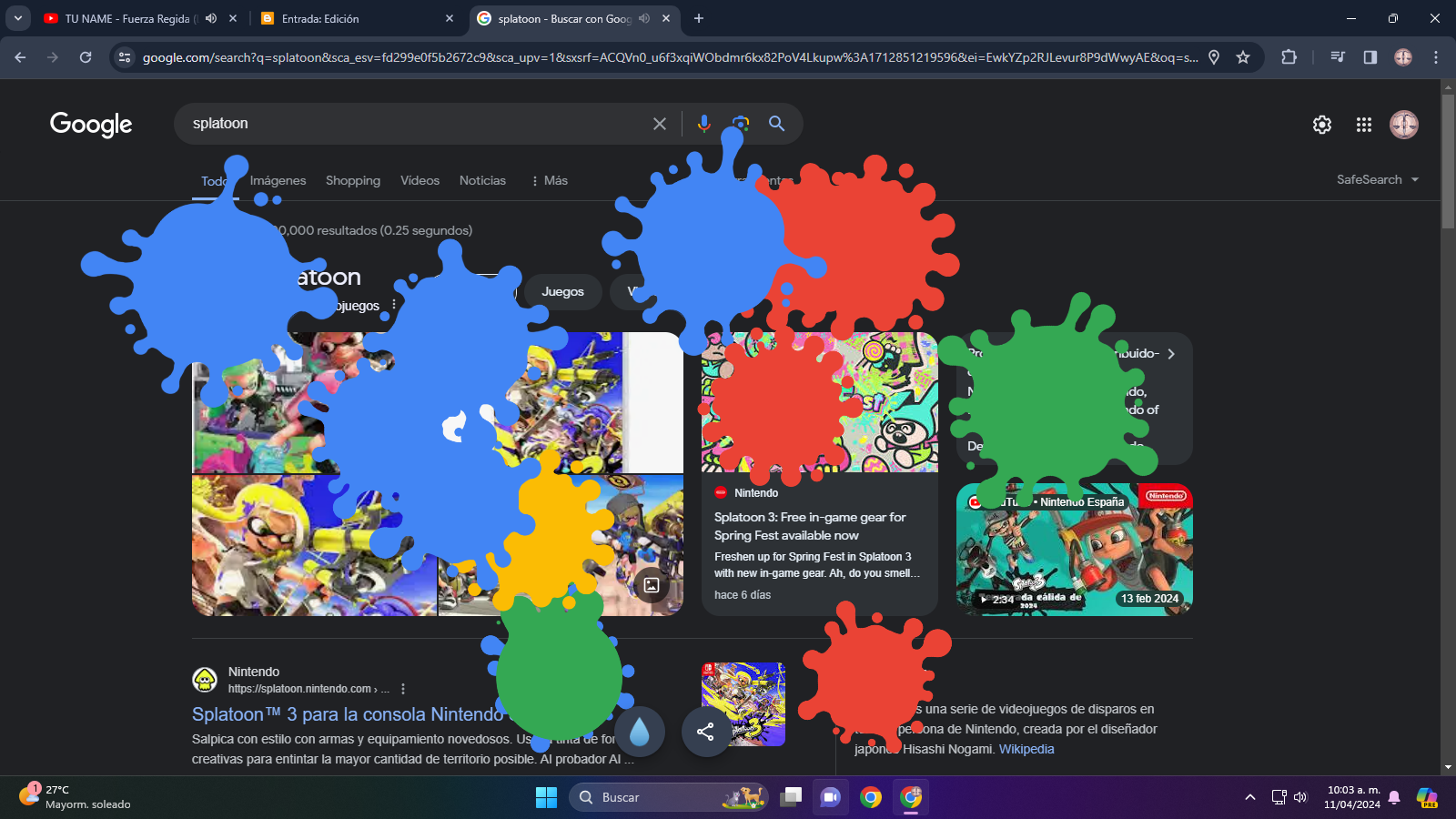Open the Chrome side panel

(1370, 57)
